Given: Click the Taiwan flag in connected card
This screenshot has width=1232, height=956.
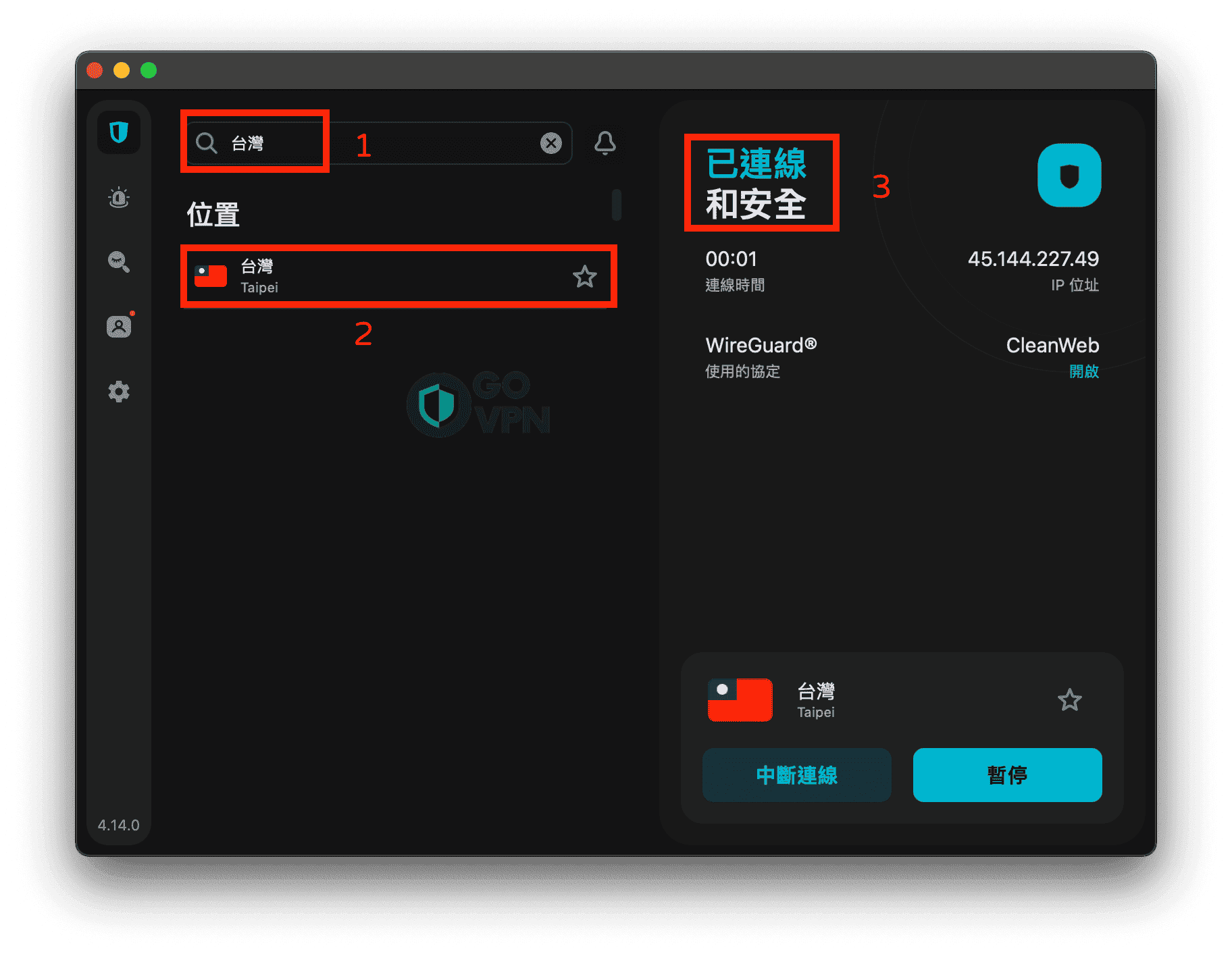Looking at the screenshot, I should click(x=740, y=700).
